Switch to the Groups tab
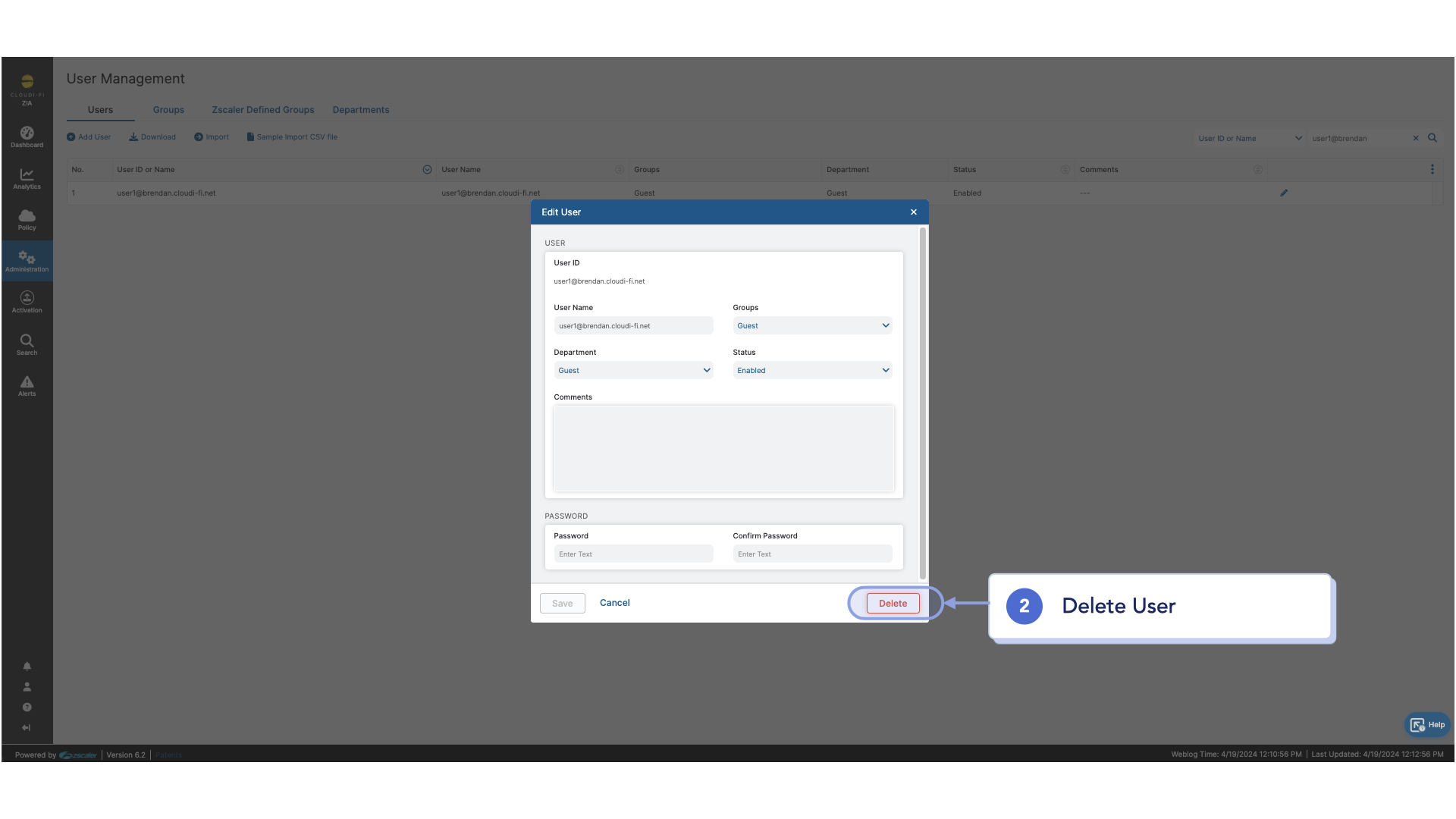 coord(168,110)
